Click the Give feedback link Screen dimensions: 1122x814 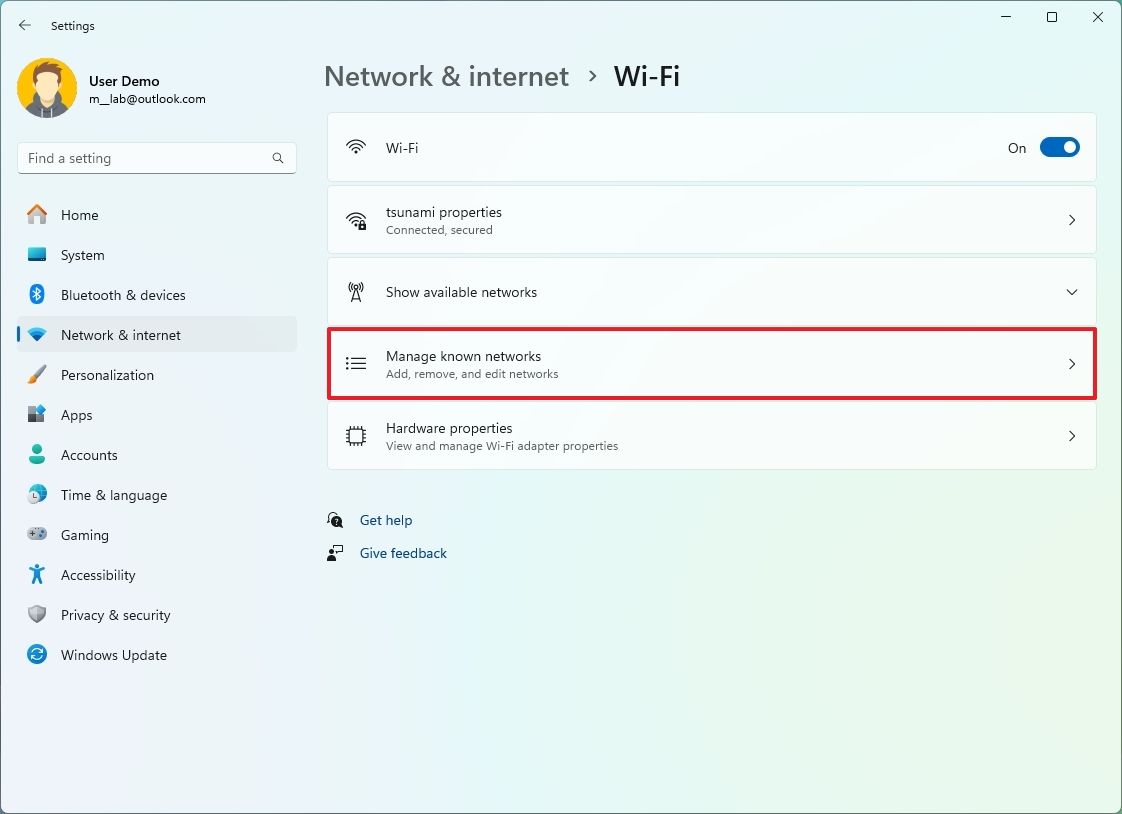tap(402, 553)
